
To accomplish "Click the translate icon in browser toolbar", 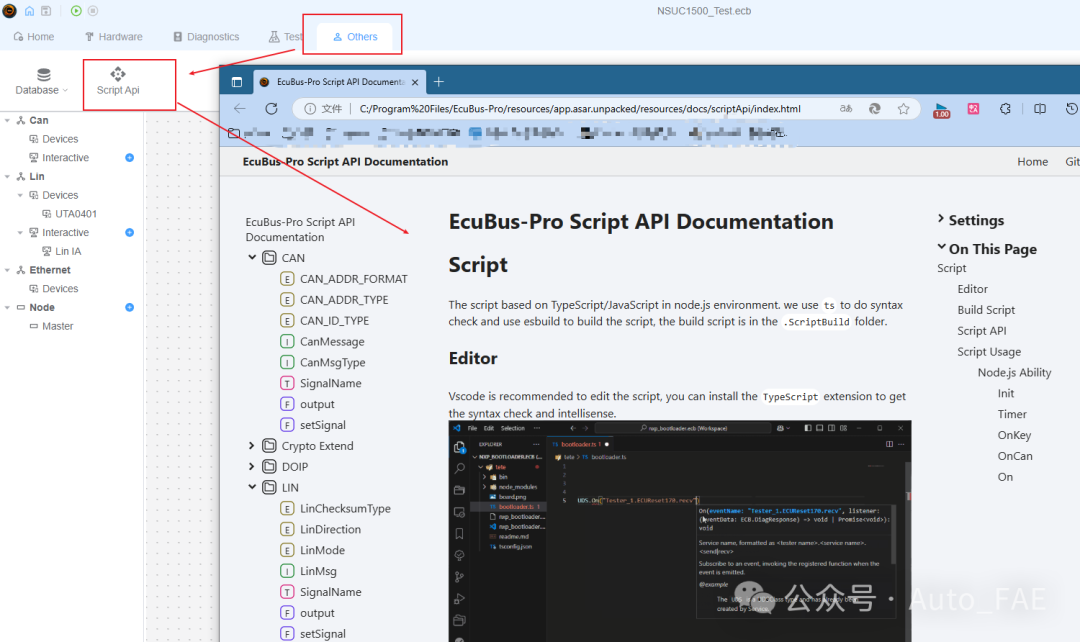I will click(x=973, y=108).
